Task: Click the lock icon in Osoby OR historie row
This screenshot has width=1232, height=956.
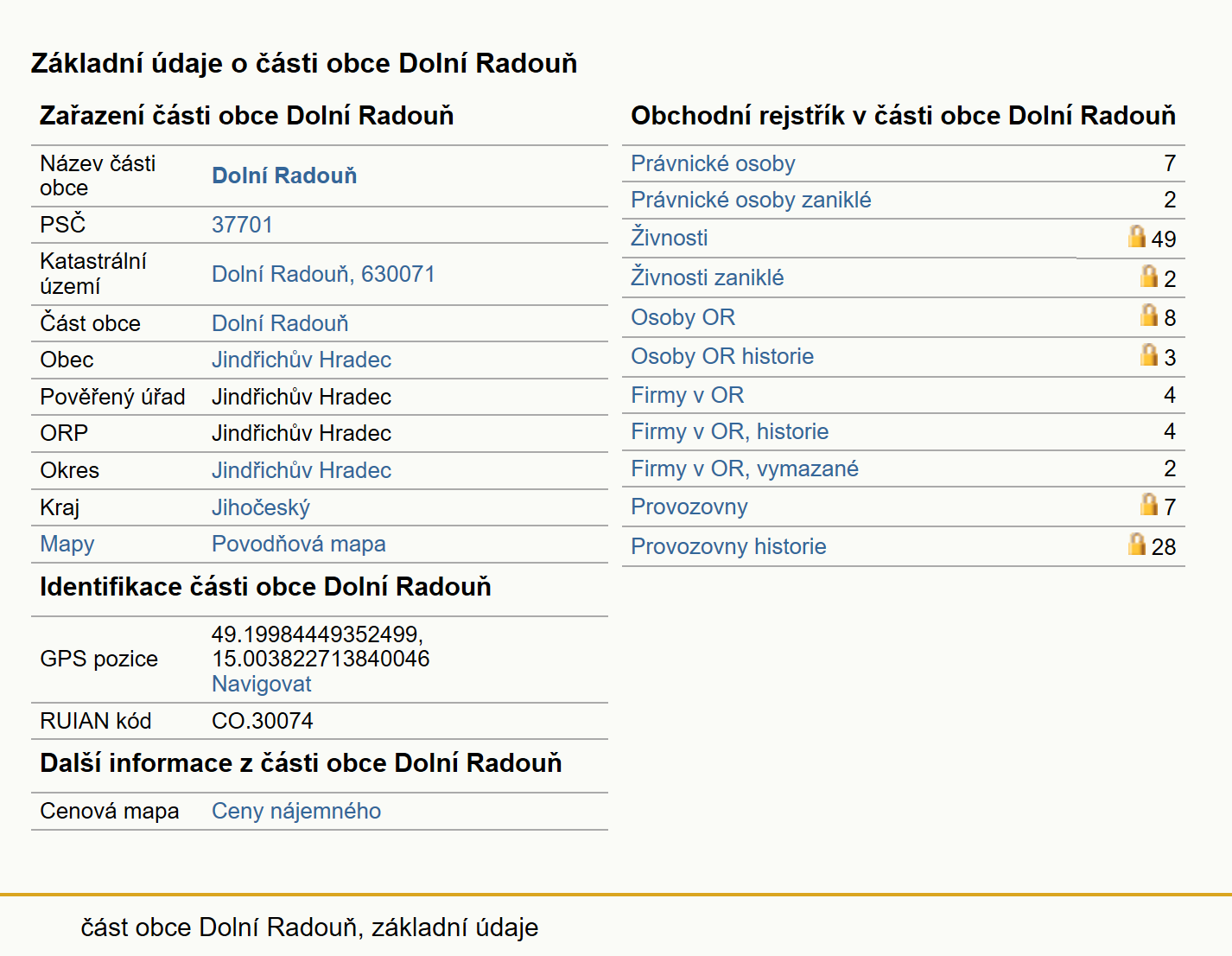Action: (x=1149, y=354)
